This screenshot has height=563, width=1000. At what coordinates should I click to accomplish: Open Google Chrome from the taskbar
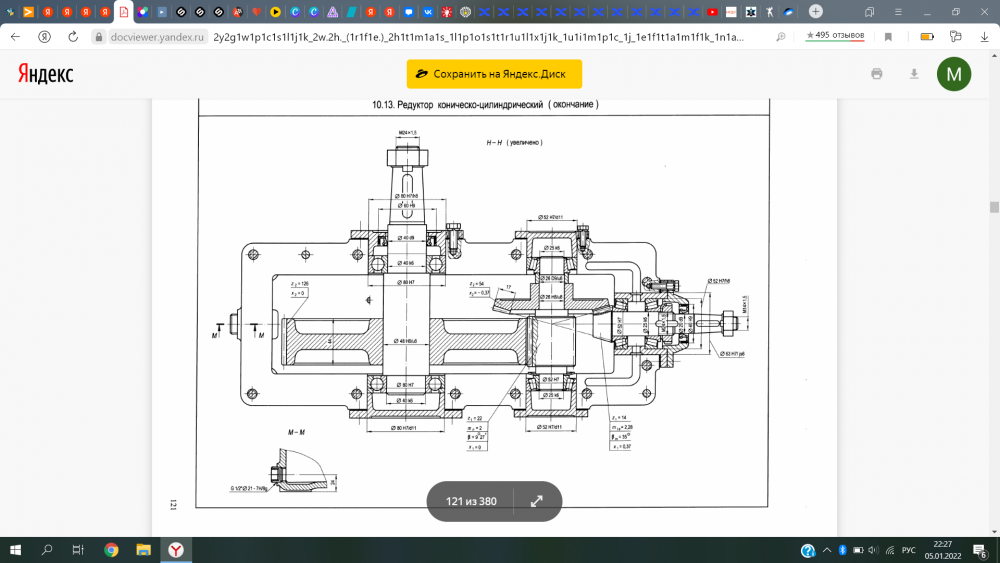[x=110, y=550]
